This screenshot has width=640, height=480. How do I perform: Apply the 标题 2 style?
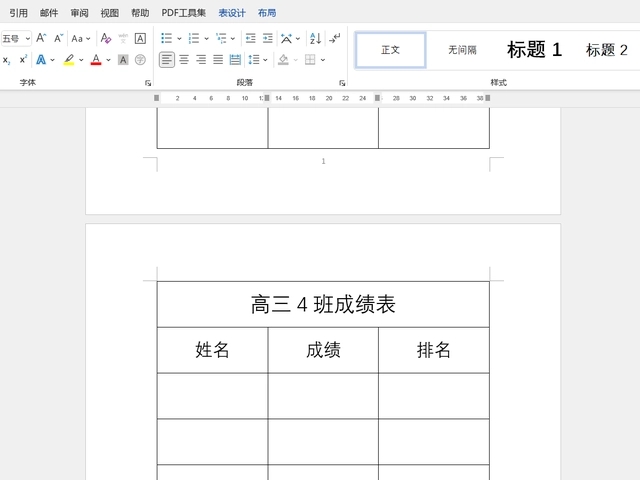pyautogui.click(x=607, y=50)
